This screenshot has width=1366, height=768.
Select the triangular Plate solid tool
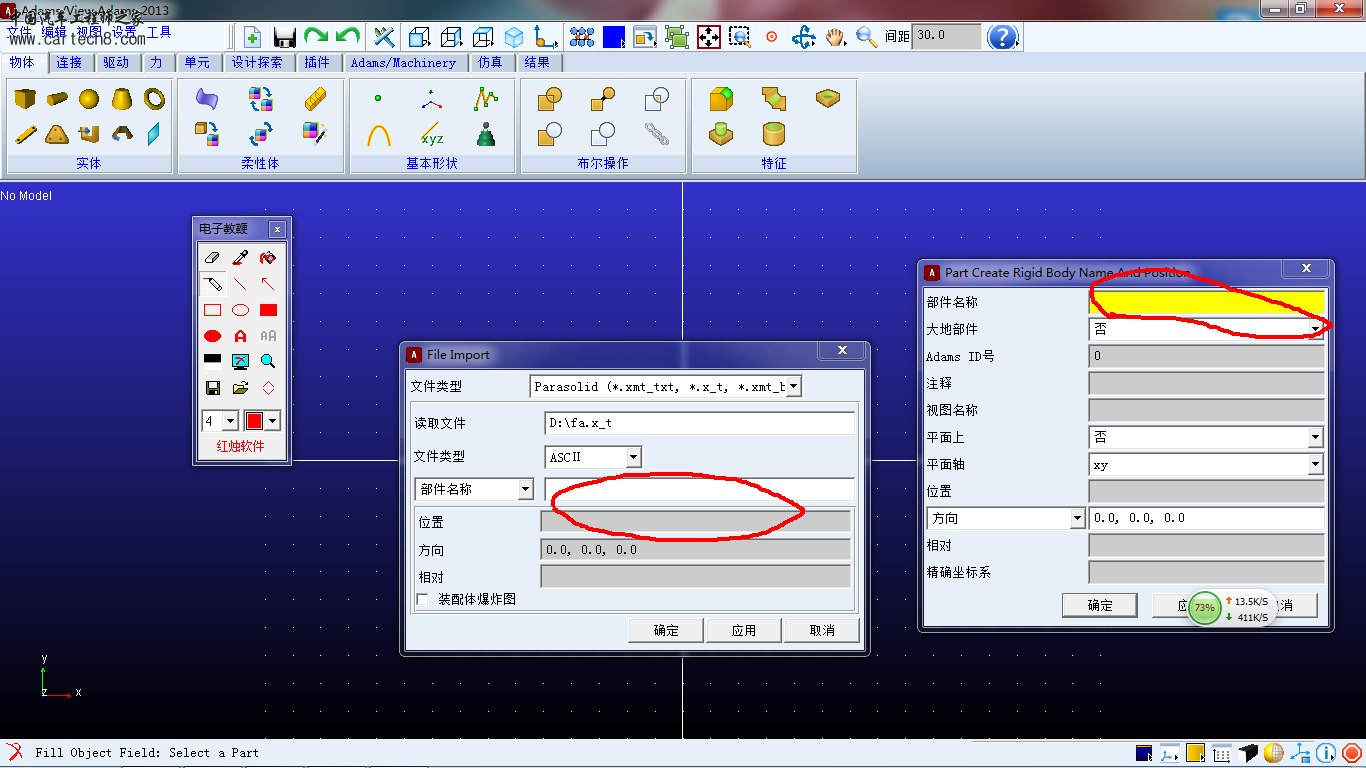tap(58, 134)
